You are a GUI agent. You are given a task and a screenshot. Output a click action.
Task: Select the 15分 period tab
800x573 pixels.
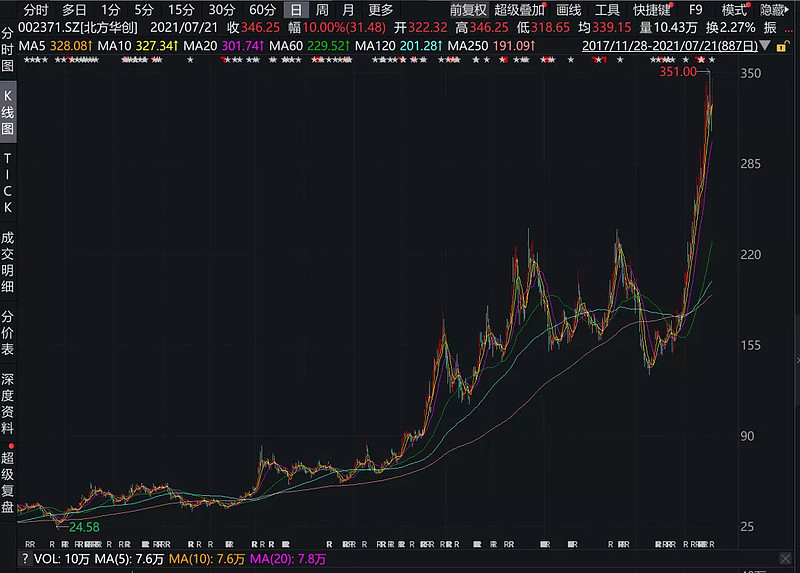pyautogui.click(x=181, y=10)
